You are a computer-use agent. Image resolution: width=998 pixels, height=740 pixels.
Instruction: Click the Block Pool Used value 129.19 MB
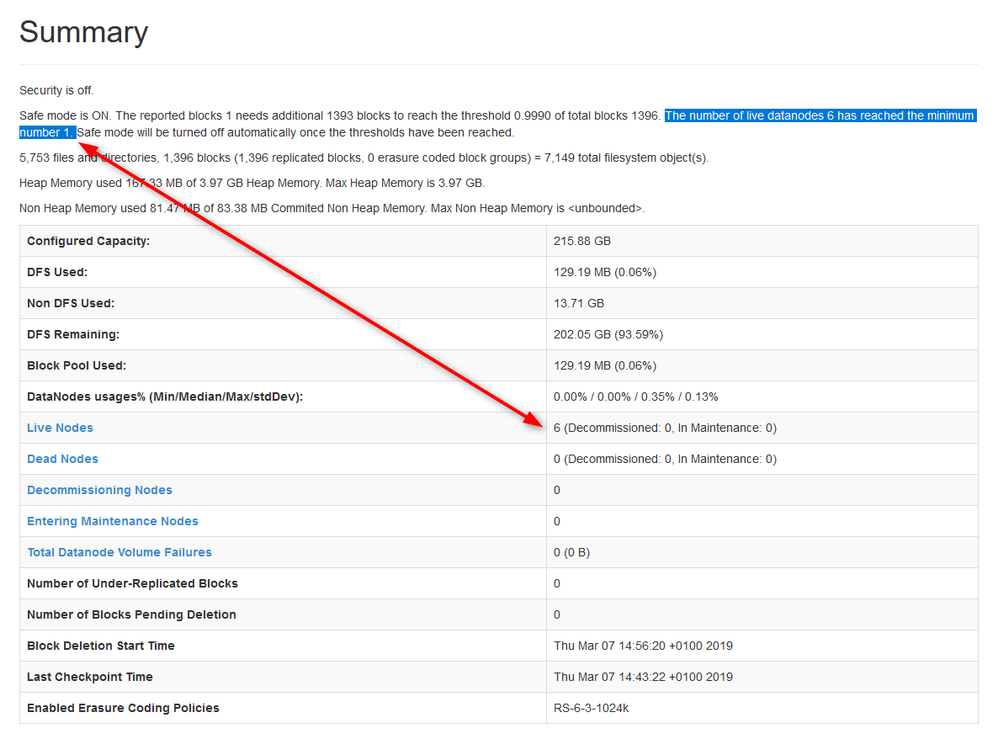605,366
